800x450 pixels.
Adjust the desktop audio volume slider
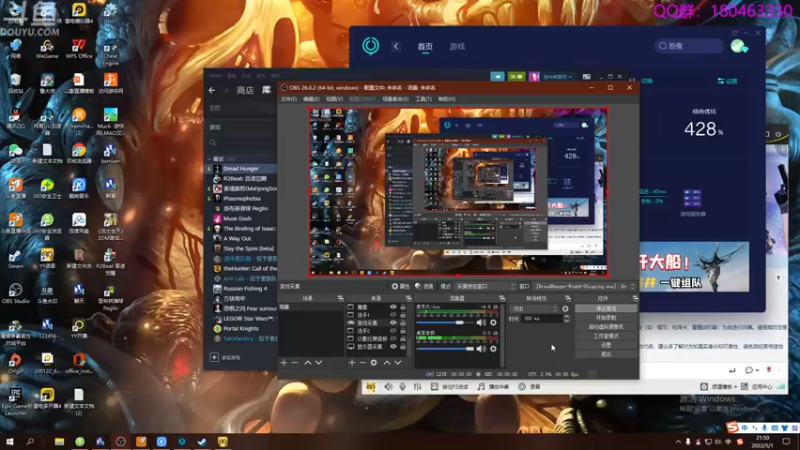pos(445,348)
